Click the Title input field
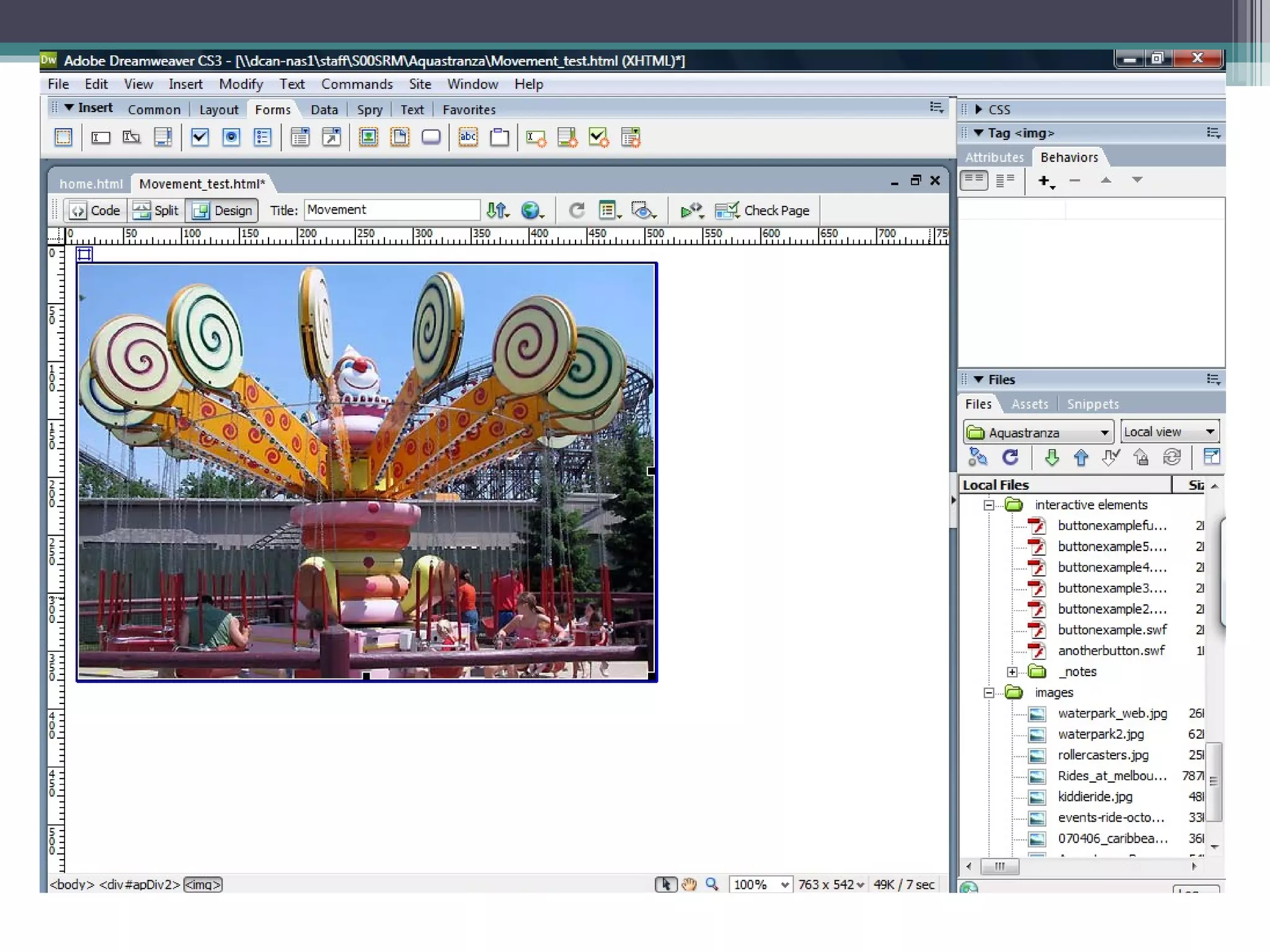1270x952 pixels. (392, 210)
